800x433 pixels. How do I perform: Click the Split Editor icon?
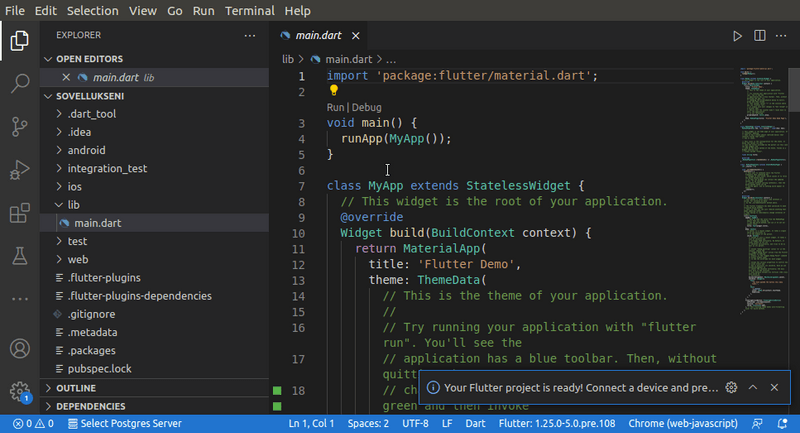[x=760, y=36]
